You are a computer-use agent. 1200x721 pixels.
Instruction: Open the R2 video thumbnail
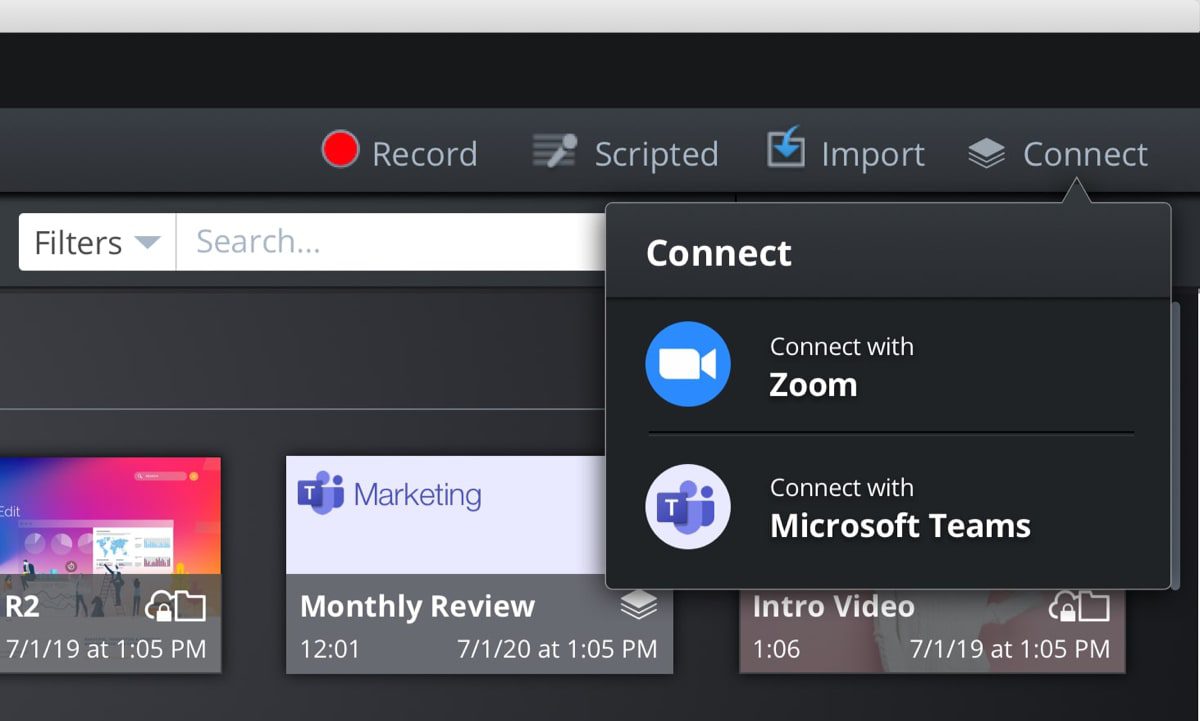[110, 564]
